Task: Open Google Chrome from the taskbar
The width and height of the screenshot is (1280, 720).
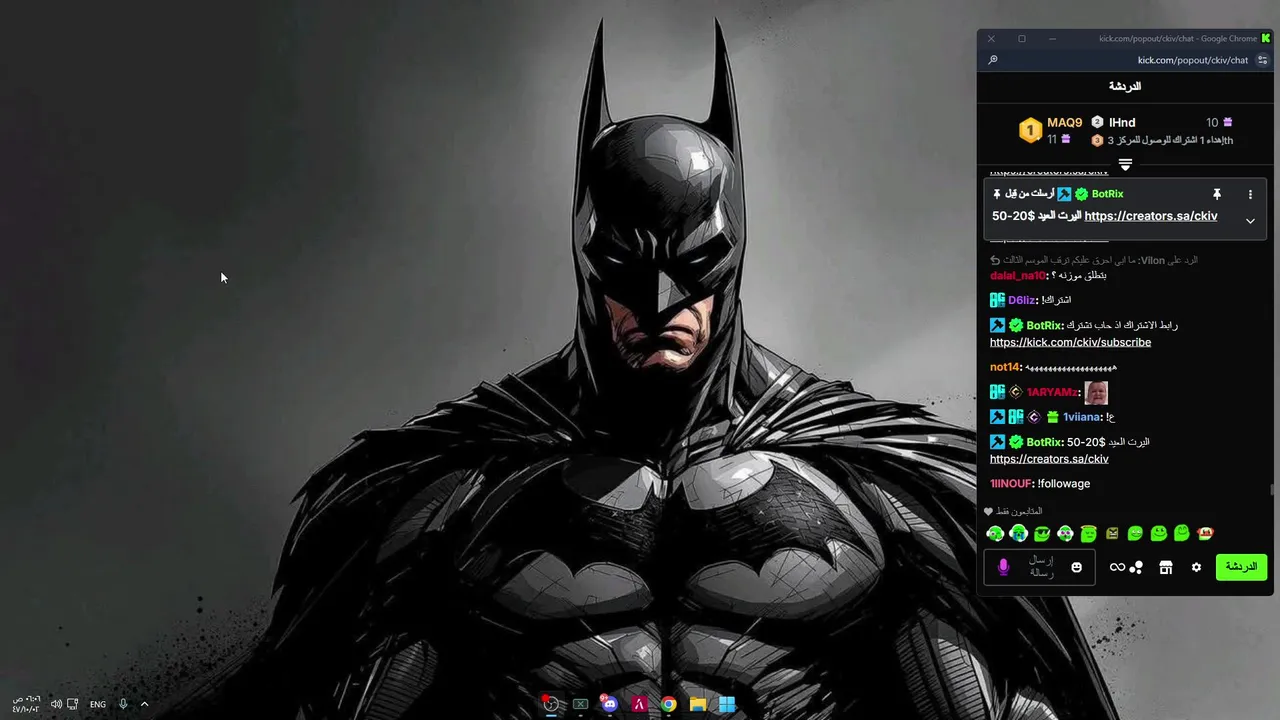Action: (668, 704)
